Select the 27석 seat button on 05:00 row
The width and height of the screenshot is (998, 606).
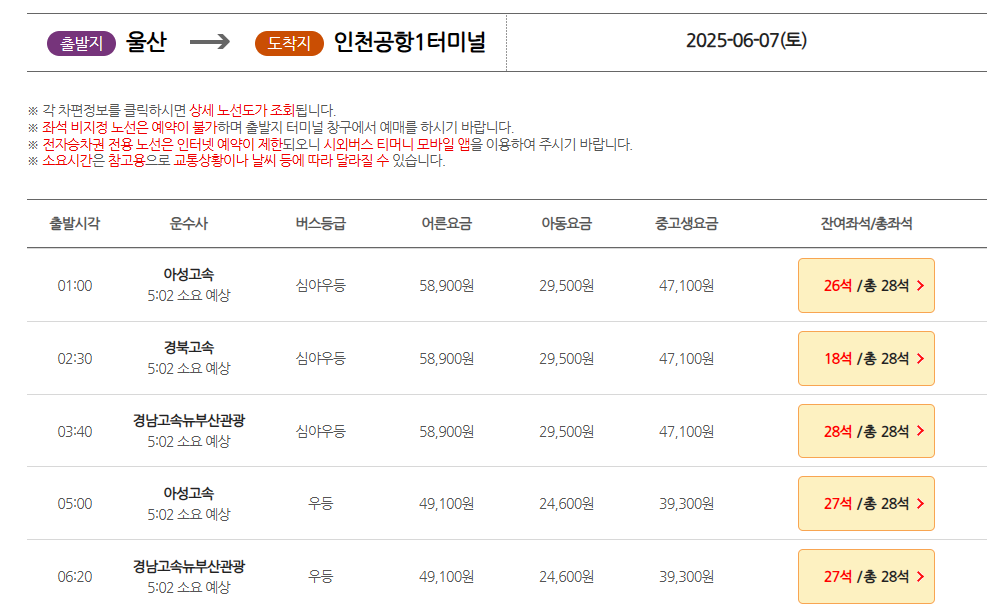[x=866, y=503]
